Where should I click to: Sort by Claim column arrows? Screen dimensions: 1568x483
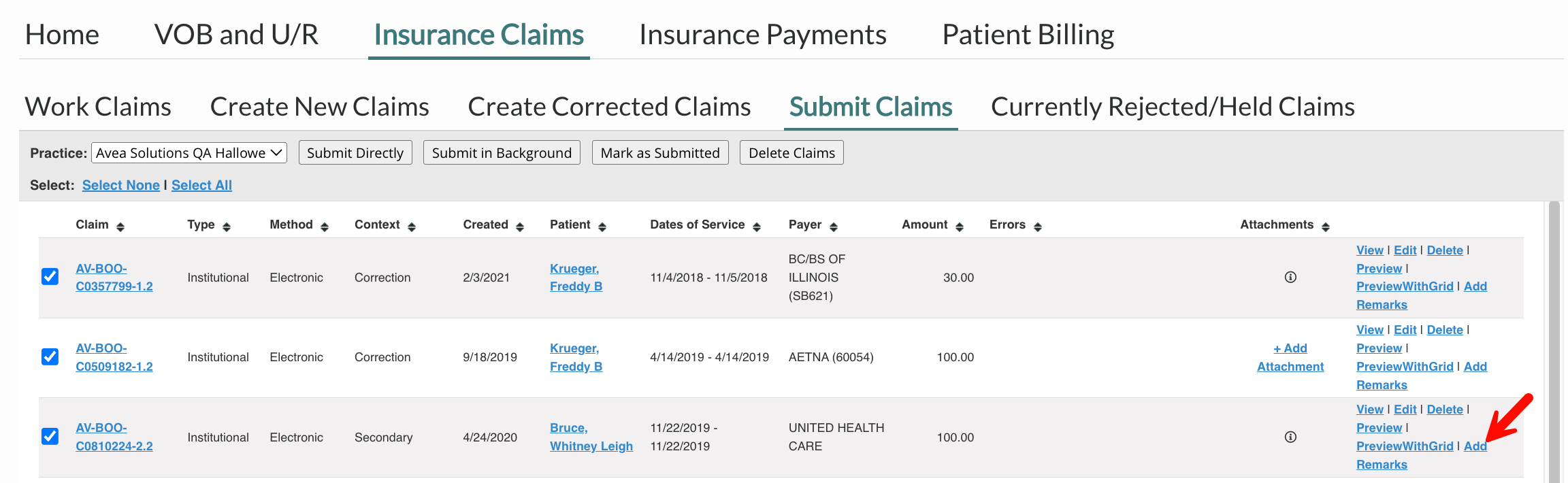click(120, 227)
